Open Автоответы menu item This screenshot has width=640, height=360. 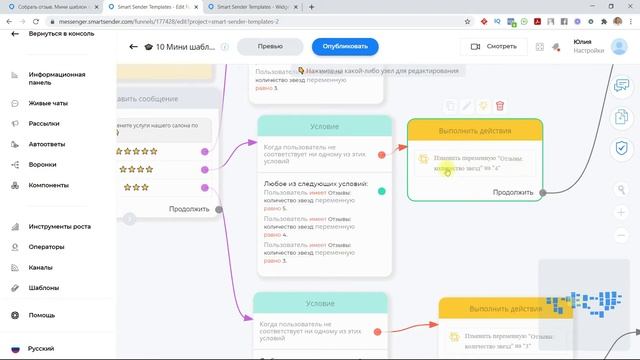[47, 144]
